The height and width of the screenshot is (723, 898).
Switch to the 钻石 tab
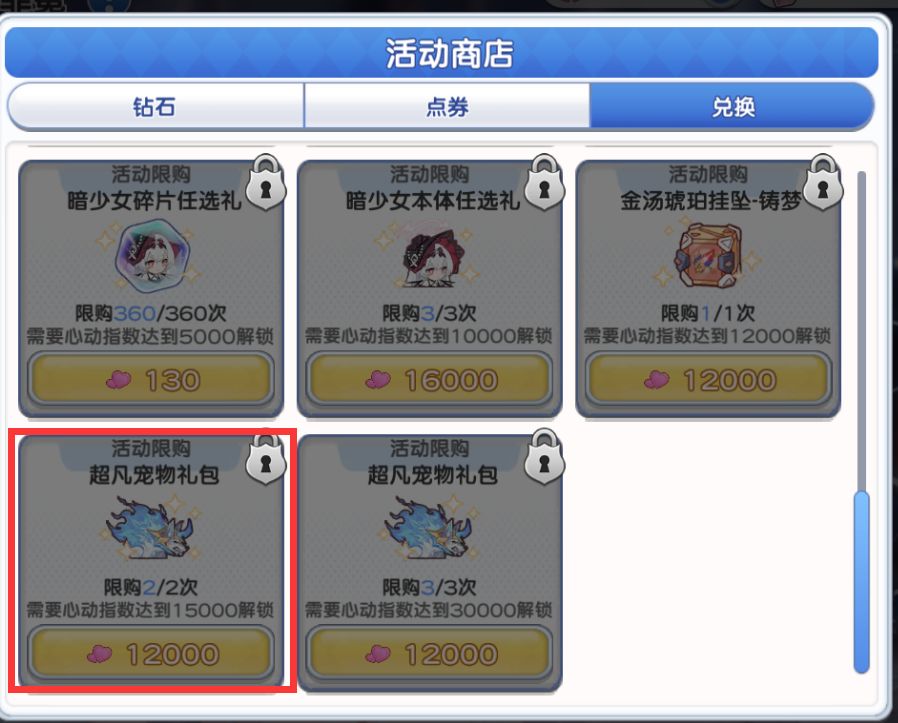tap(155, 107)
